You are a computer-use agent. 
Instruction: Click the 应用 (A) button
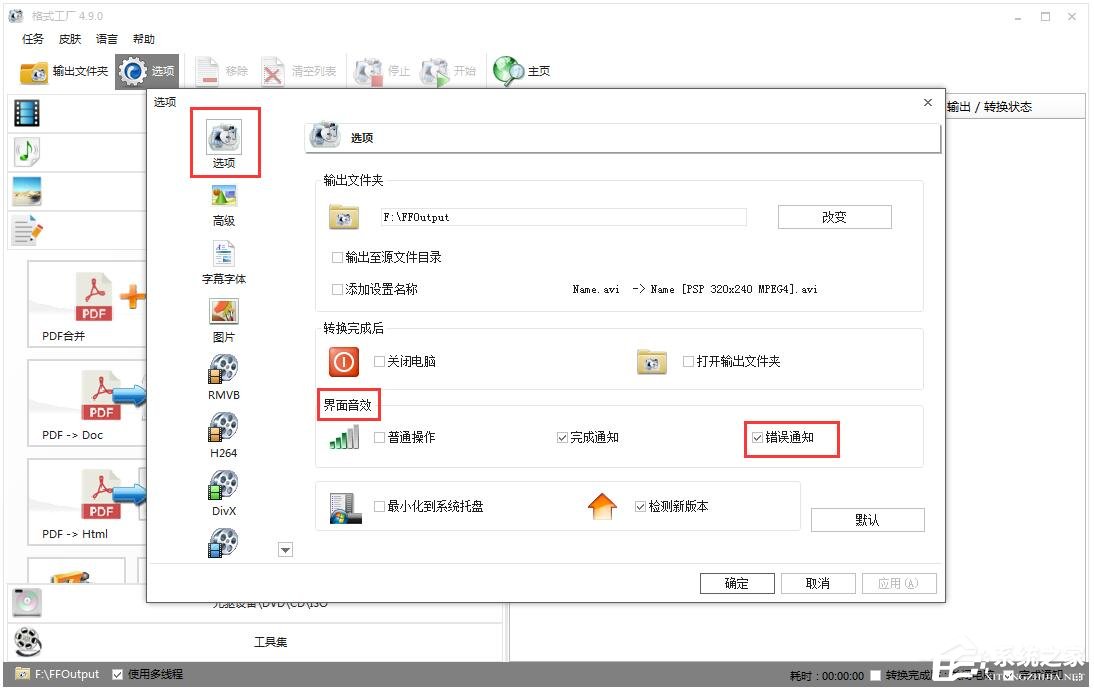[x=899, y=583]
